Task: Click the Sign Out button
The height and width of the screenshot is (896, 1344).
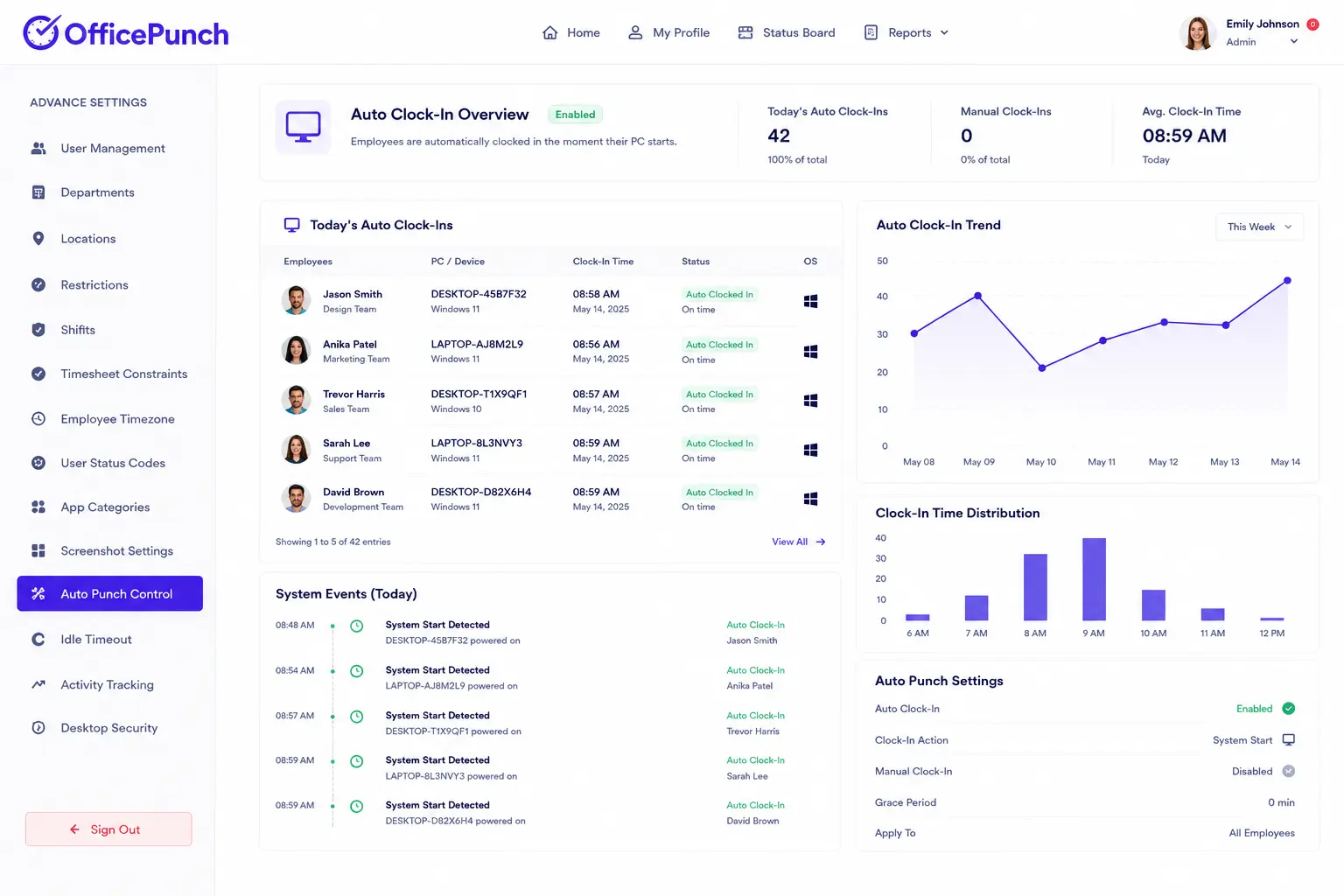Action: [108, 829]
